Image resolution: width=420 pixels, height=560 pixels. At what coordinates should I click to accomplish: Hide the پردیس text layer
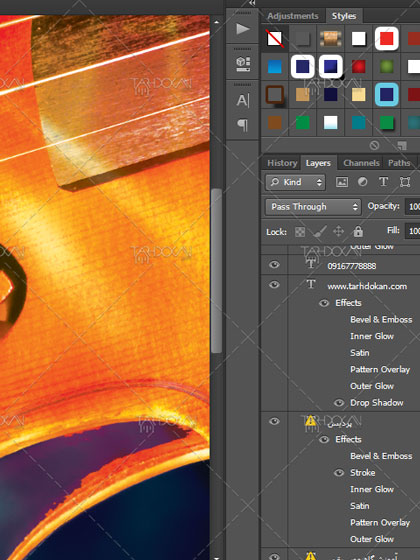click(x=274, y=421)
